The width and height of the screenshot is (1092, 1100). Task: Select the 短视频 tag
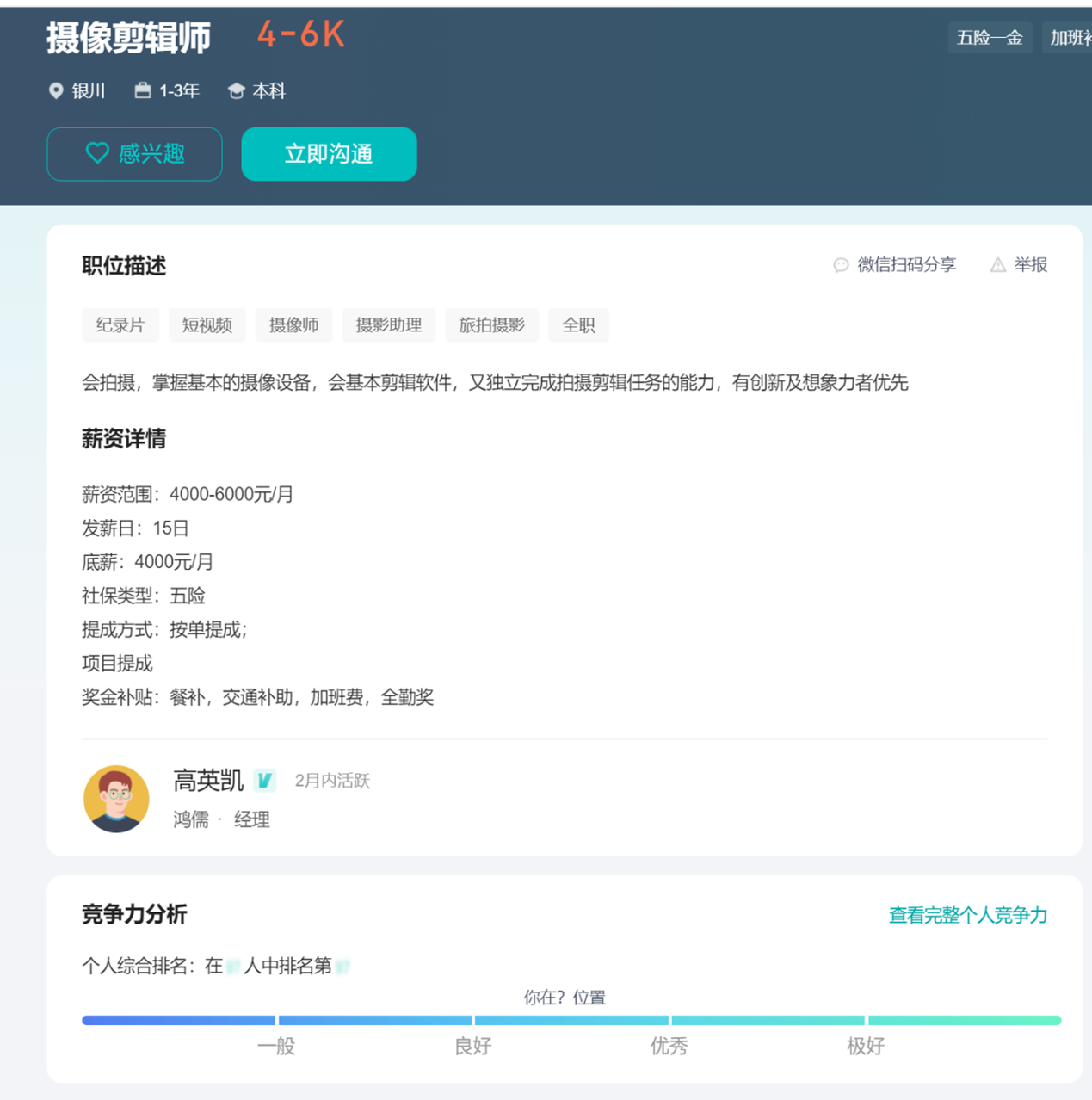pyautogui.click(x=207, y=325)
